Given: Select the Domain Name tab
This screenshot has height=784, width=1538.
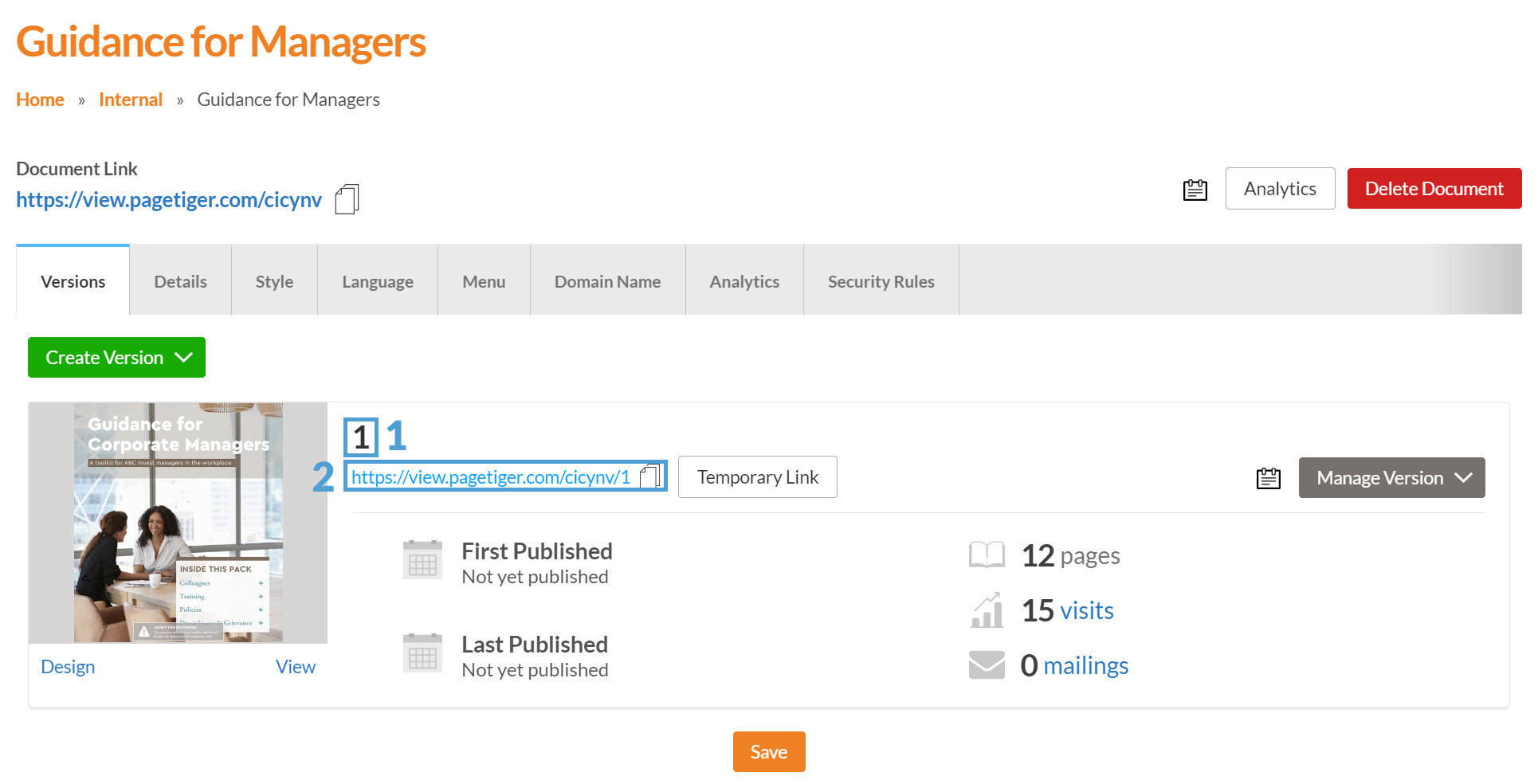Looking at the screenshot, I should [x=607, y=282].
